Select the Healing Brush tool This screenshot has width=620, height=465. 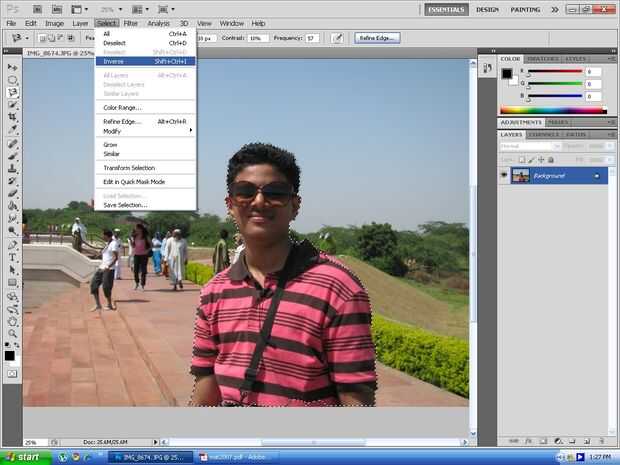12,144
